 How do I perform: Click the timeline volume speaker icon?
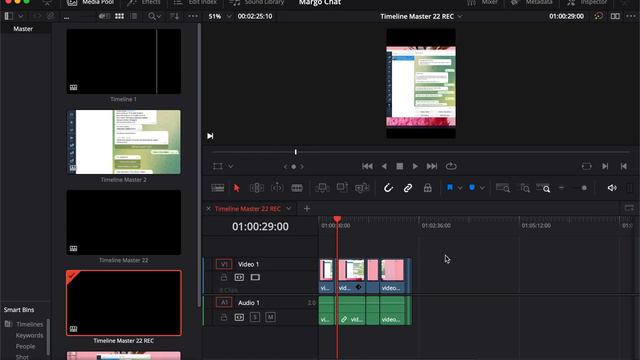coord(612,188)
